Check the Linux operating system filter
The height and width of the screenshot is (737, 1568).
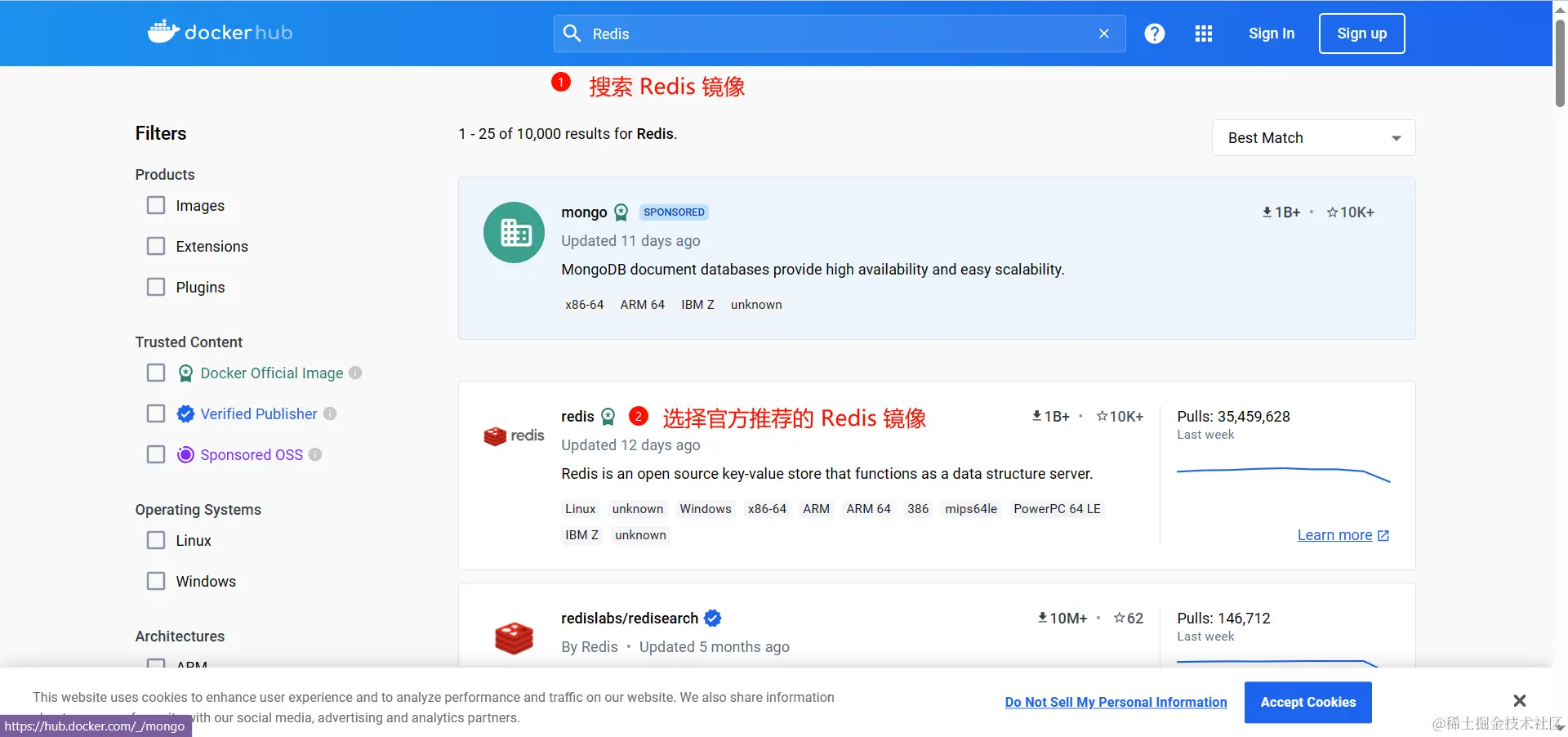coord(156,540)
